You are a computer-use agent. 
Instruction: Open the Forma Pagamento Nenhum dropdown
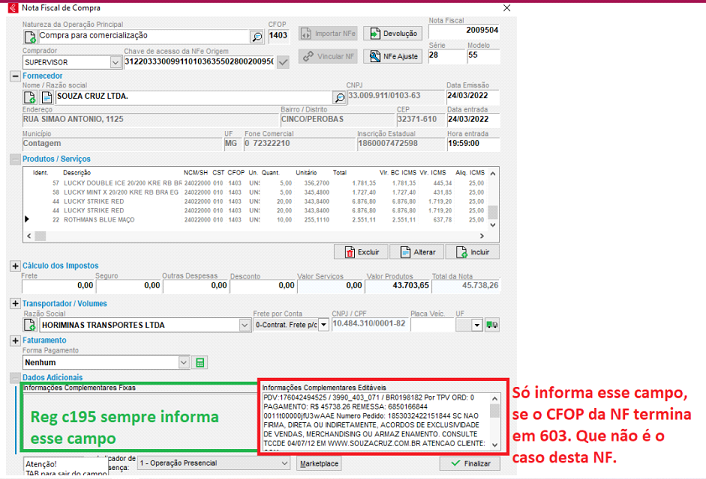coord(184,362)
